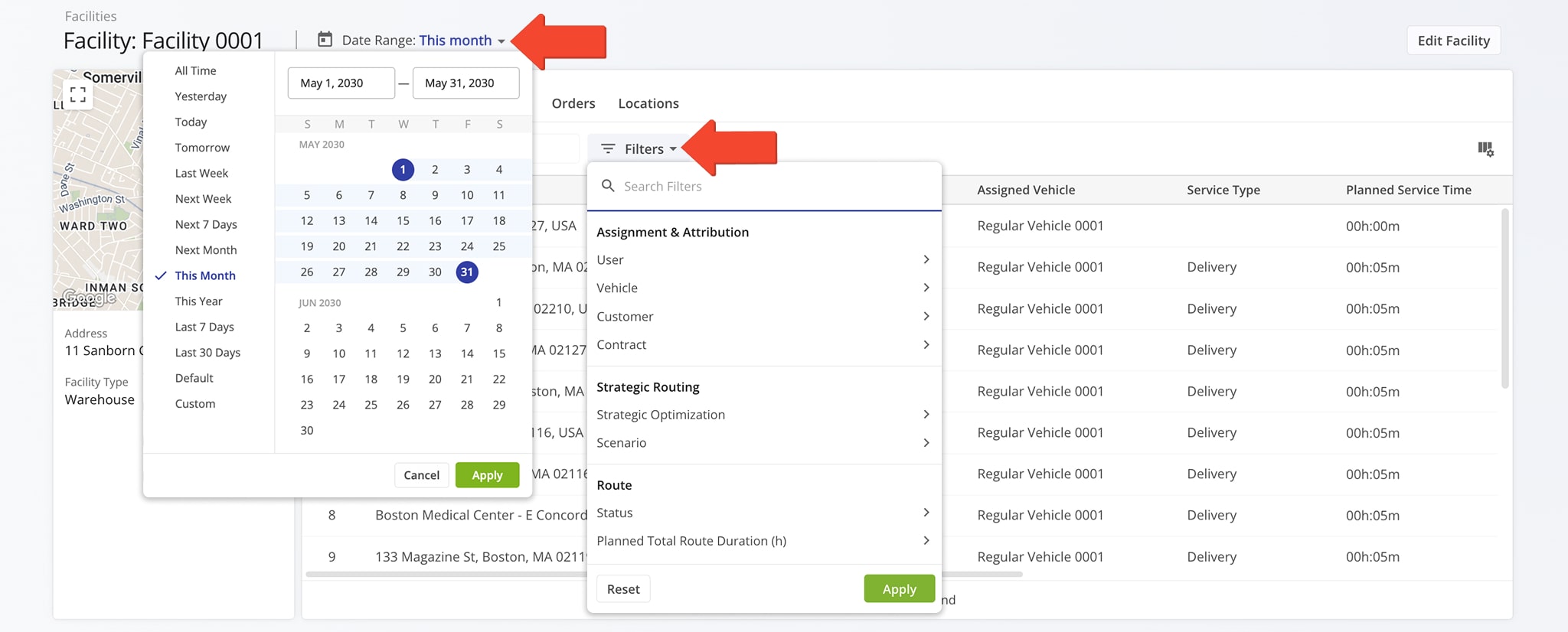
Task: Expand the Contract filter
Action: [x=763, y=344]
